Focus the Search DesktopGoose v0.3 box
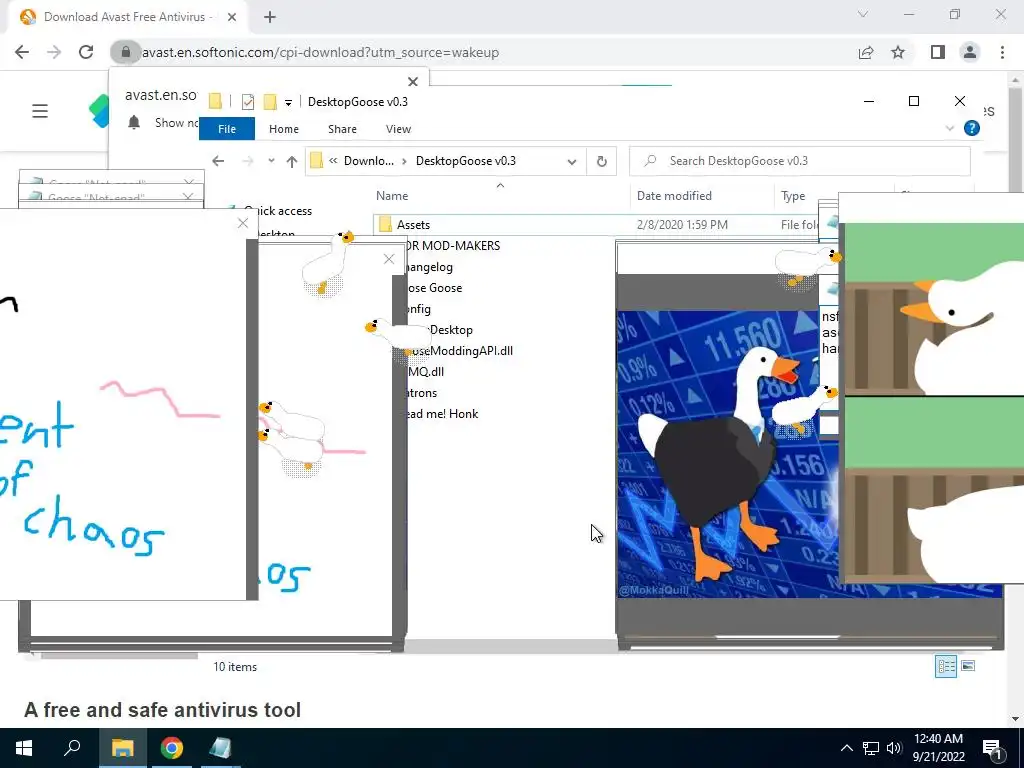This screenshot has width=1024, height=768. (800, 161)
